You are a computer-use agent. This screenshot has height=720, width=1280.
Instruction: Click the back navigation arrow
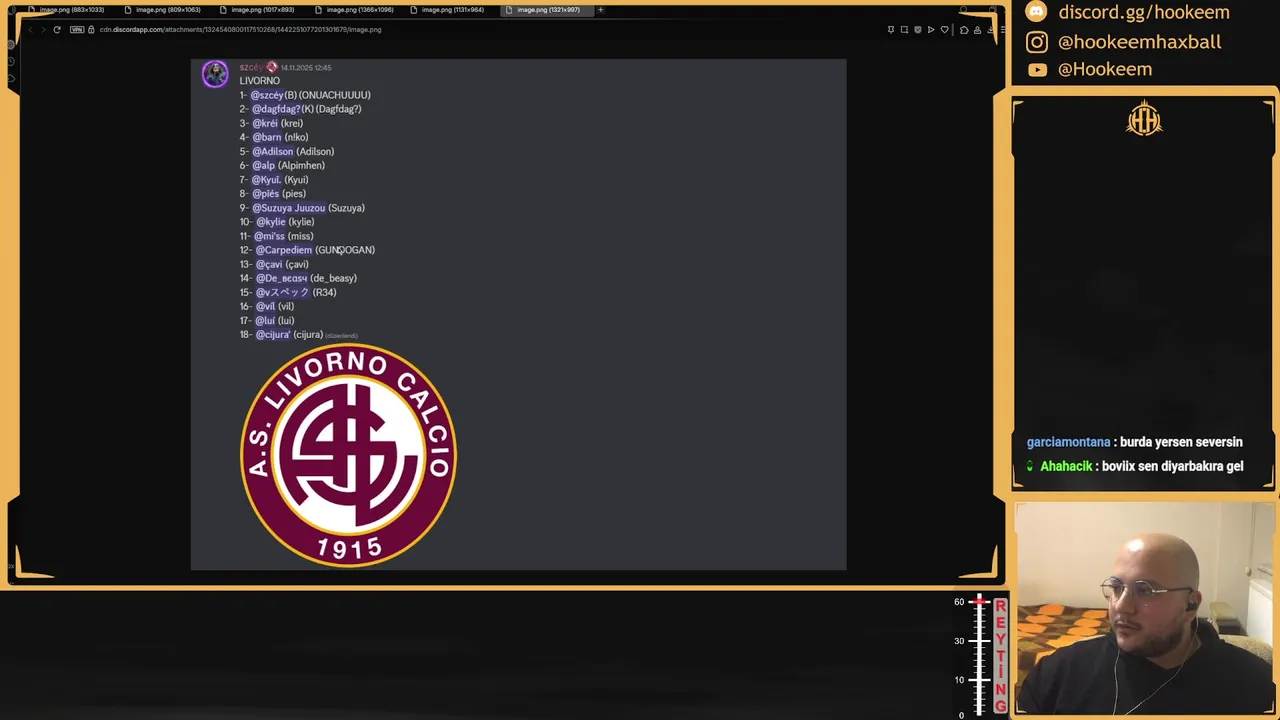[x=29, y=29]
